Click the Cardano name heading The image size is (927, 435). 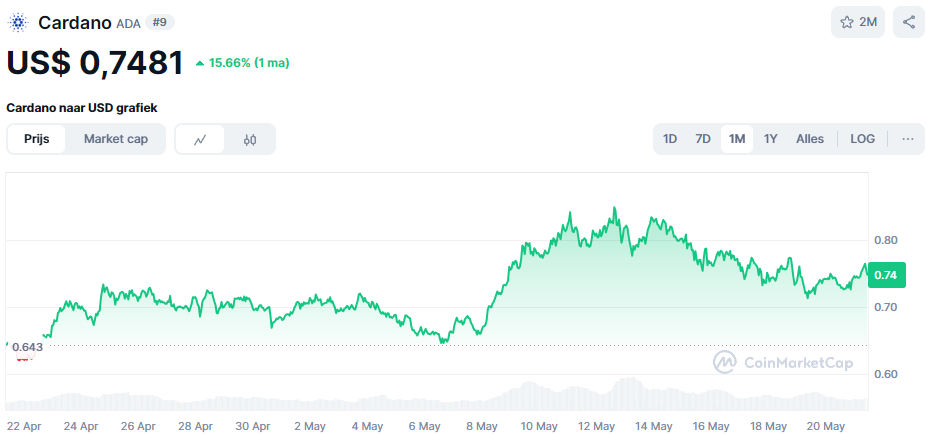click(75, 22)
